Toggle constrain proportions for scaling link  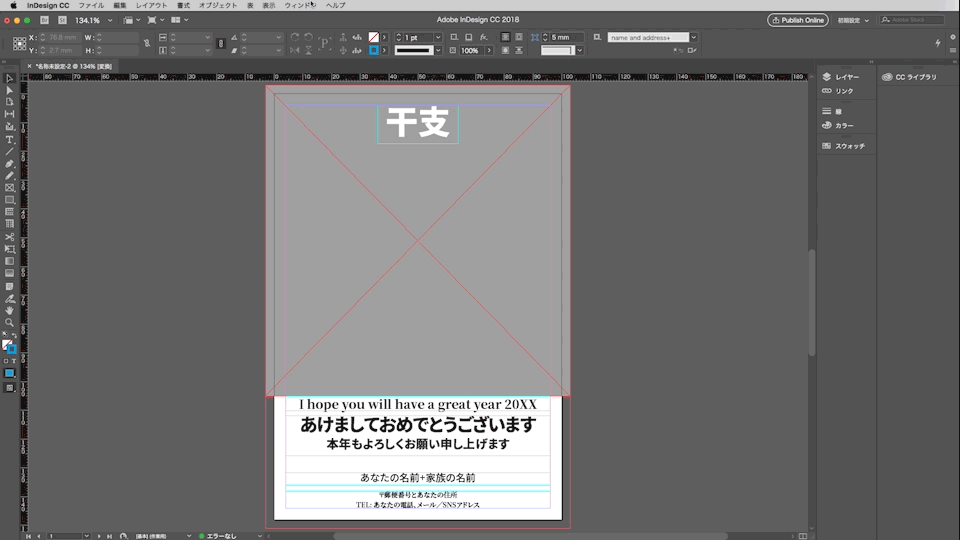[x=220, y=43]
